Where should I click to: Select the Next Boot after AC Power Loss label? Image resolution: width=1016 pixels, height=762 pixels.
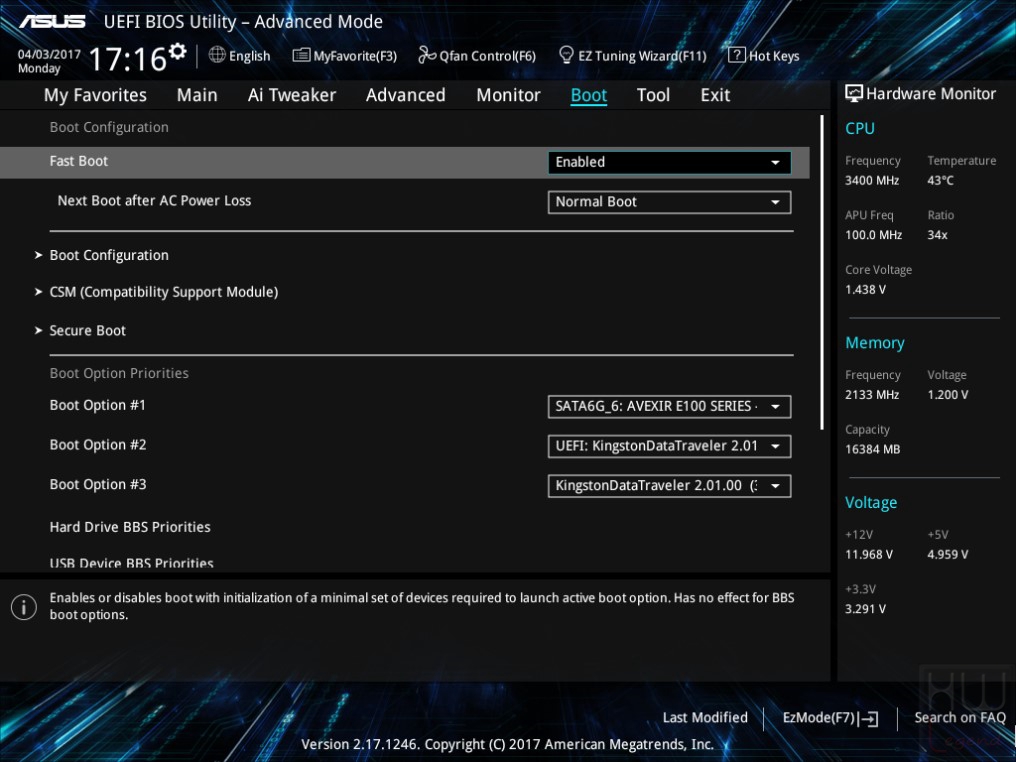pyautogui.click(x=154, y=201)
